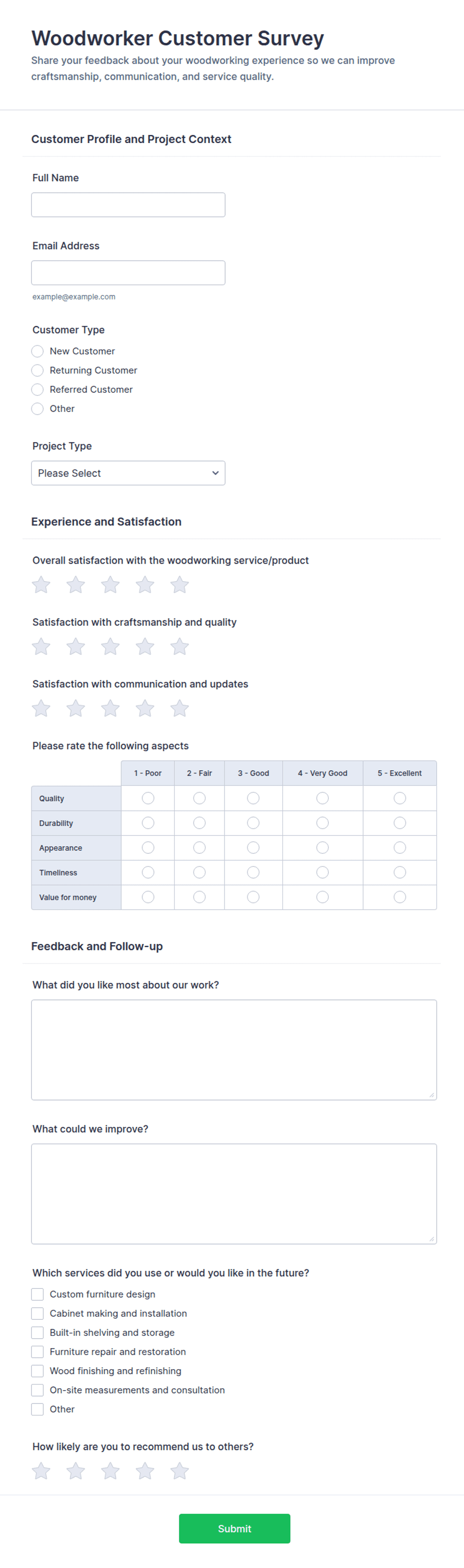Focus the Email Address field

[128, 273]
